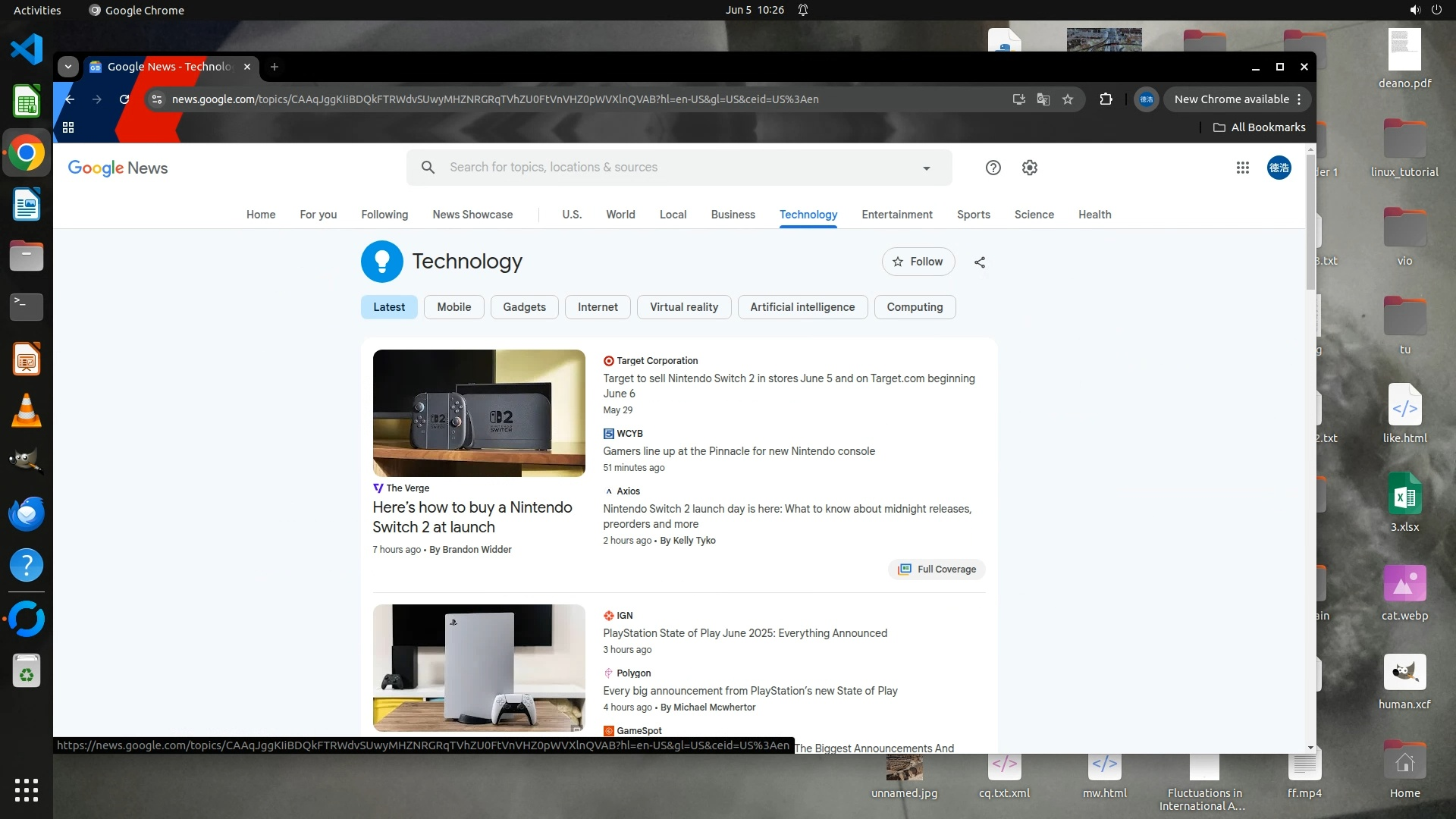Image resolution: width=1456 pixels, height=819 pixels.
Task: Click the help question mark icon
Action: pos(993,168)
